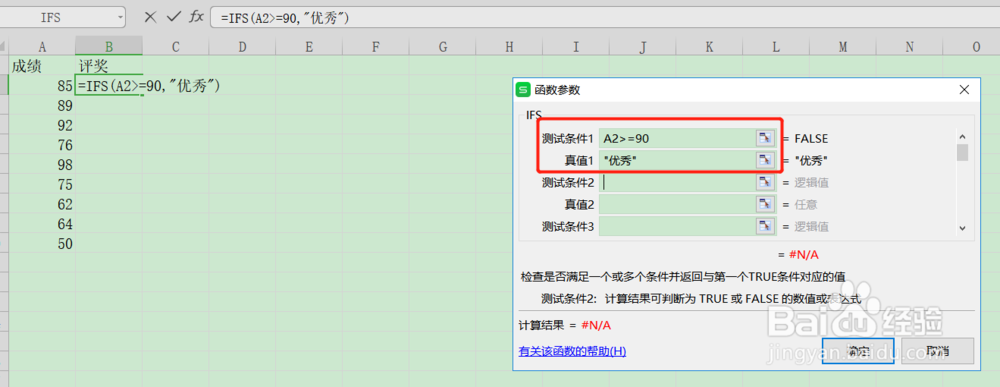This screenshot has height=387, width=1000.
Task: Click the argument list scroll-down arrow
Action: 962,228
